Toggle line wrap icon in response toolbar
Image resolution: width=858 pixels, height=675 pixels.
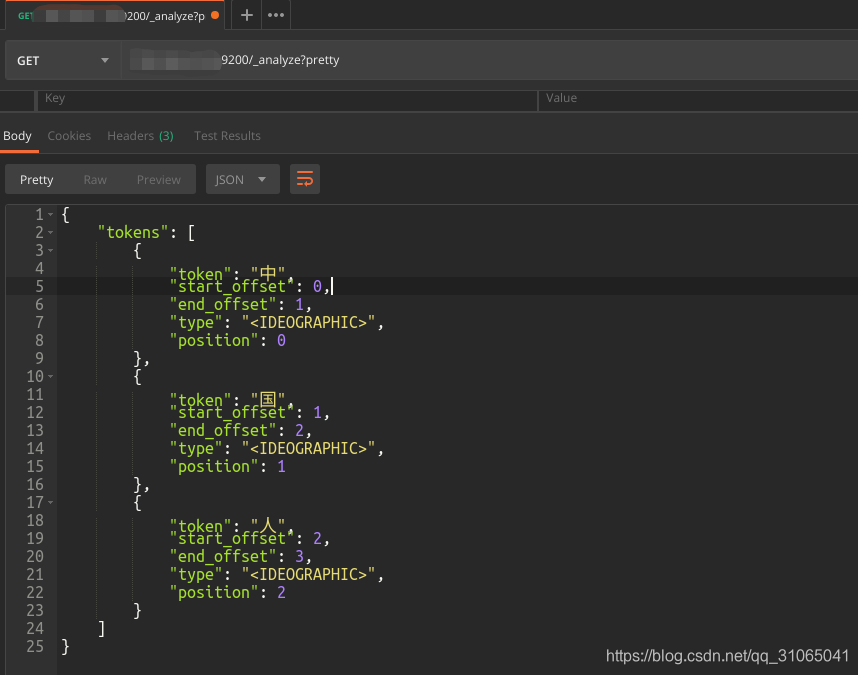(x=305, y=179)
